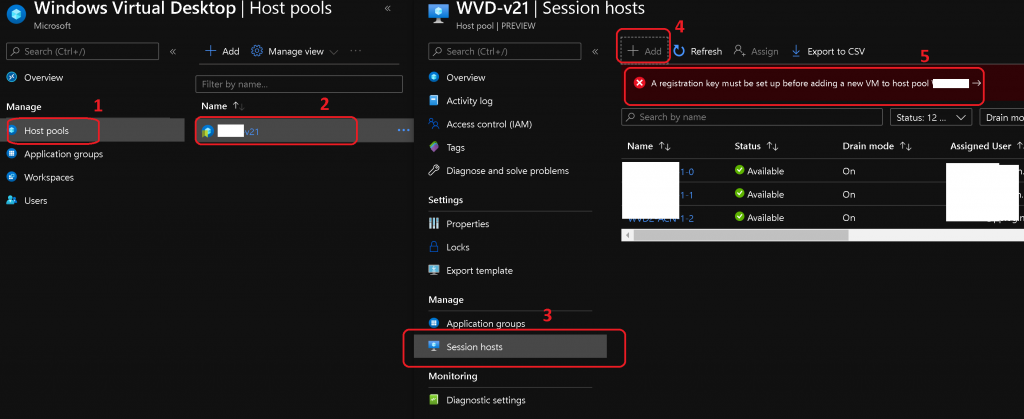Screen dimensions: 1024x419
Task: Click Add session host button
Action: click(x=644, y=52)
